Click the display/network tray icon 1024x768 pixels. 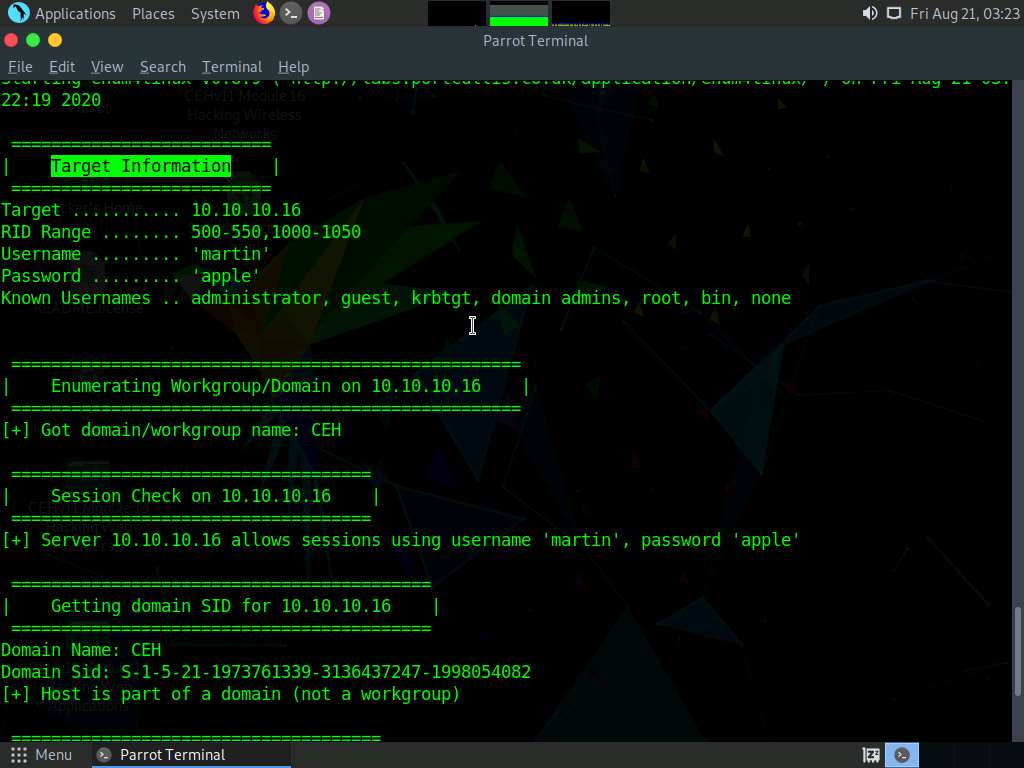click(893, 14)
